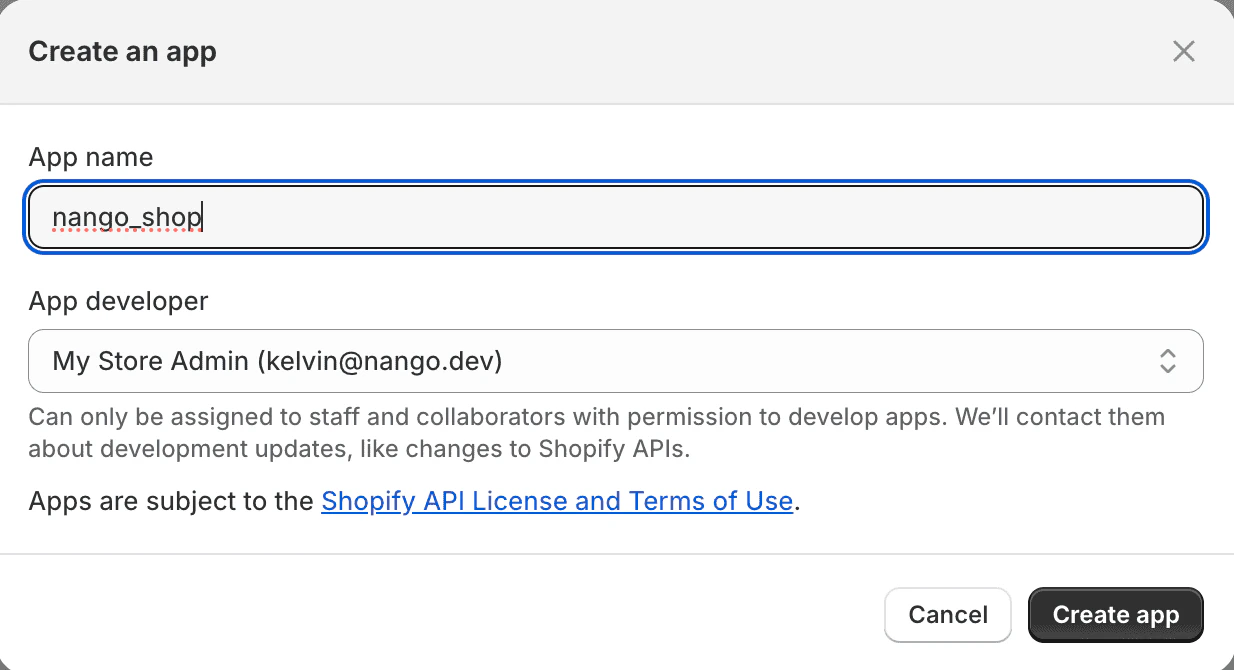This screenshot has width=1234, height=670.
Task: Click the empty dialog header bar area
Action: 650,51
